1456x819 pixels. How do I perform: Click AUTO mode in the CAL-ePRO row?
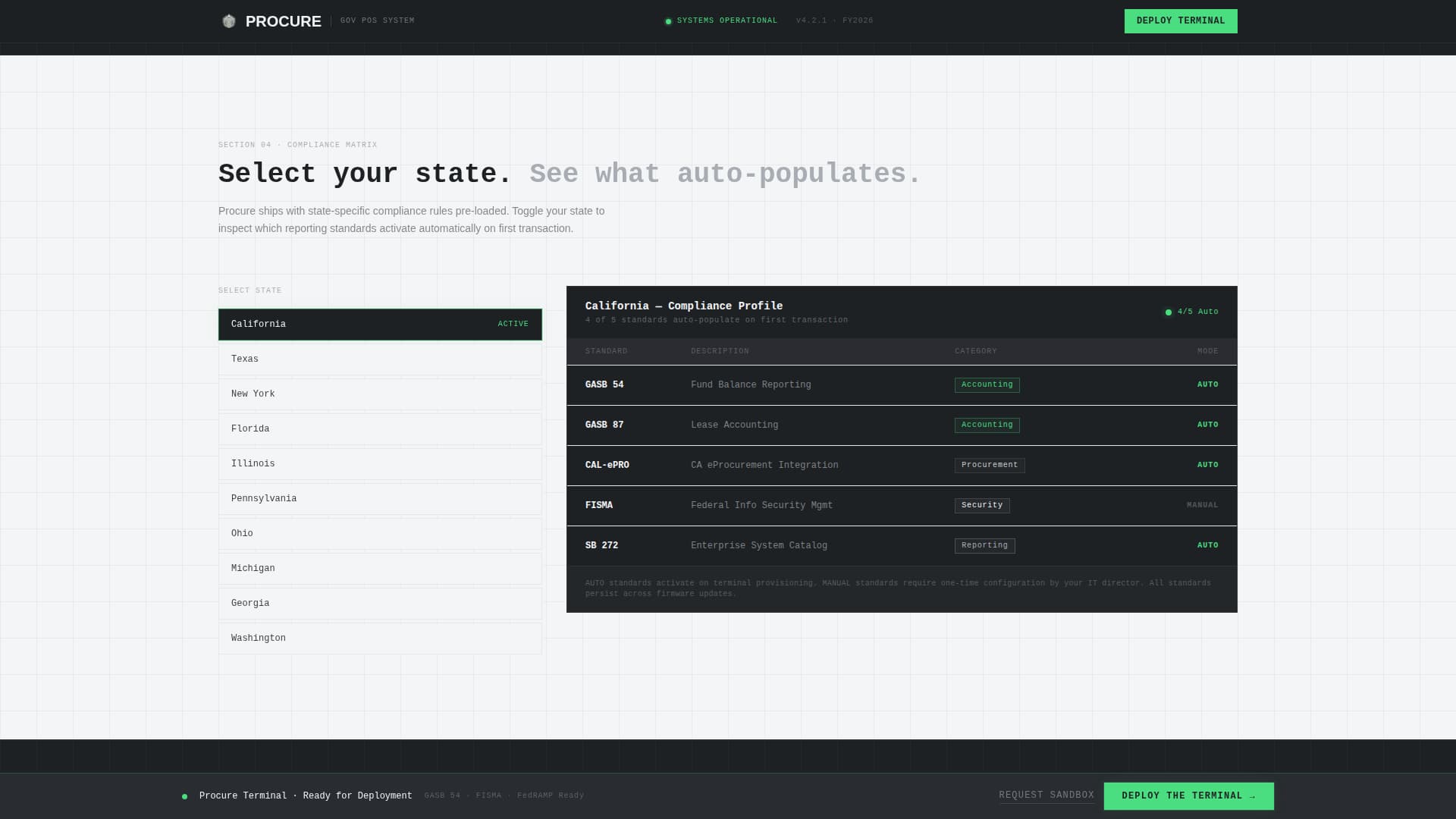(1207, 465)
